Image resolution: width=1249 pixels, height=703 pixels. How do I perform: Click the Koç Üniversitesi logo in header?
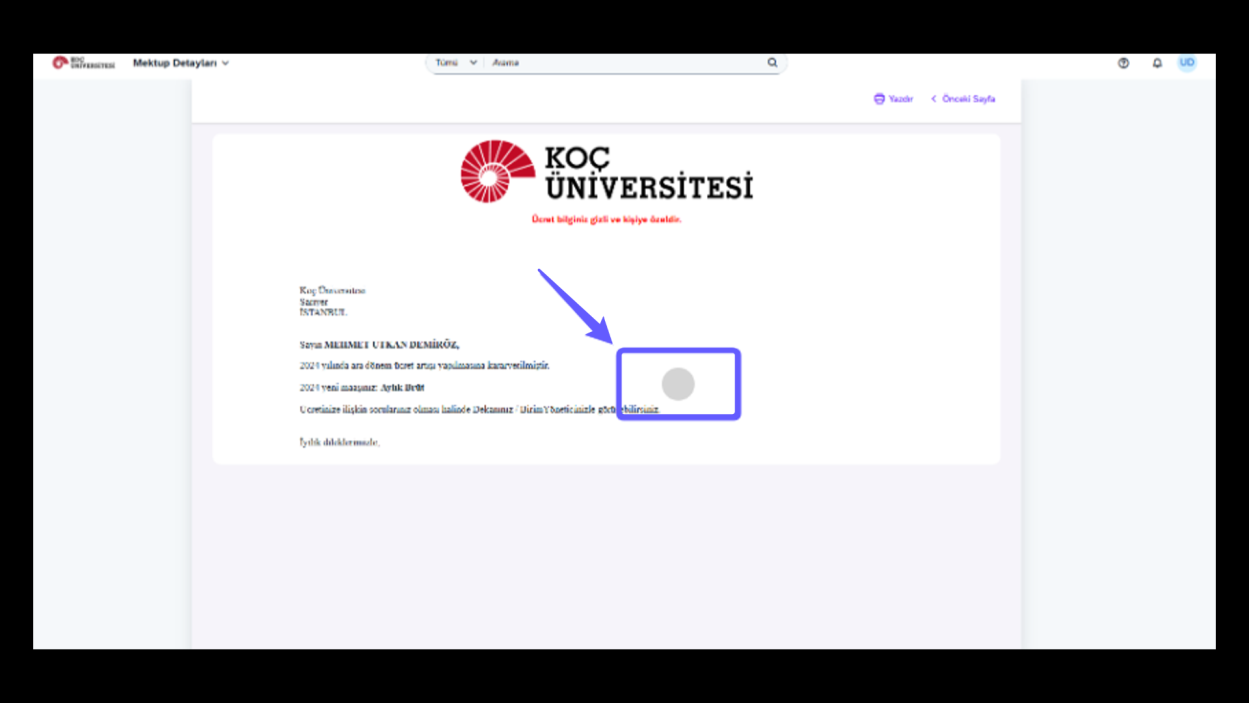[84, 63]
